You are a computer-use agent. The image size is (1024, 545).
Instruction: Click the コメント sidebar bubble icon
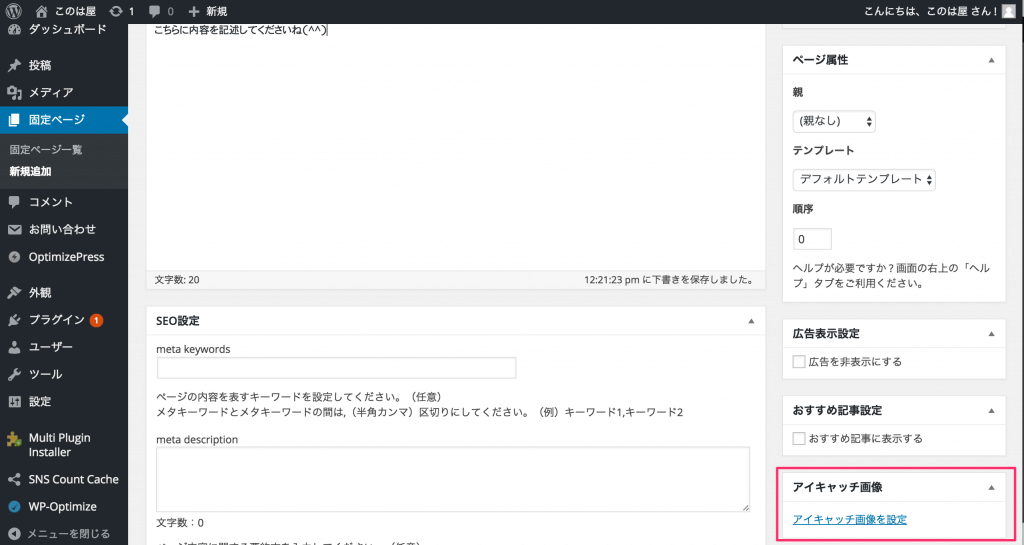click(14, 202)
